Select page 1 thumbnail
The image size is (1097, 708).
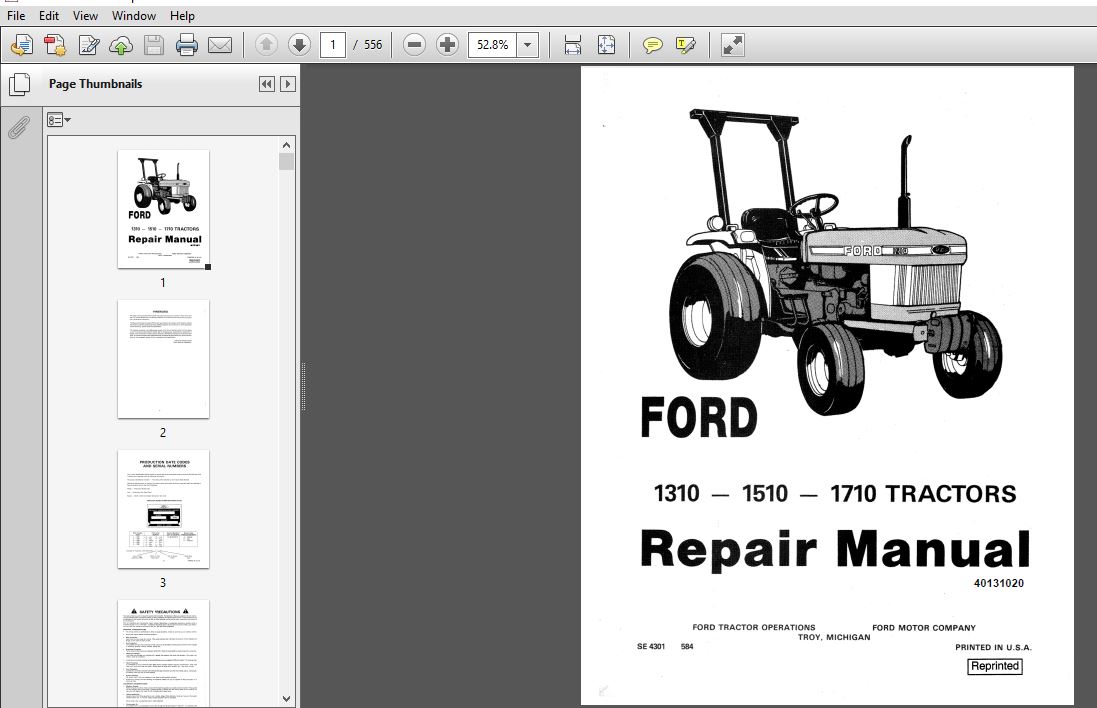pyautogui.click(x=164, y=209)
